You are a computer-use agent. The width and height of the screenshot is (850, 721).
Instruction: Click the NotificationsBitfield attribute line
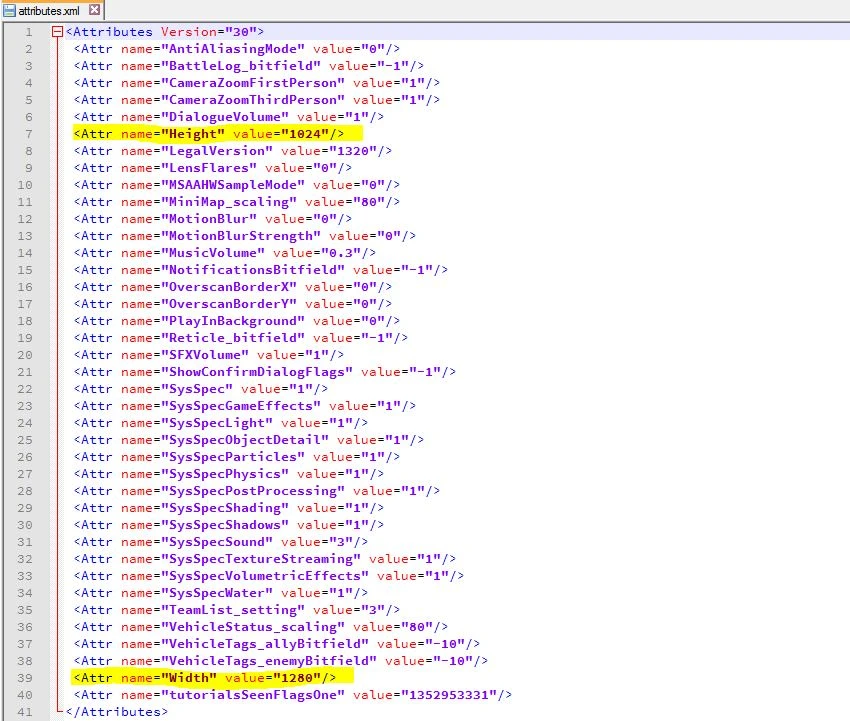[x=261, y=270]
